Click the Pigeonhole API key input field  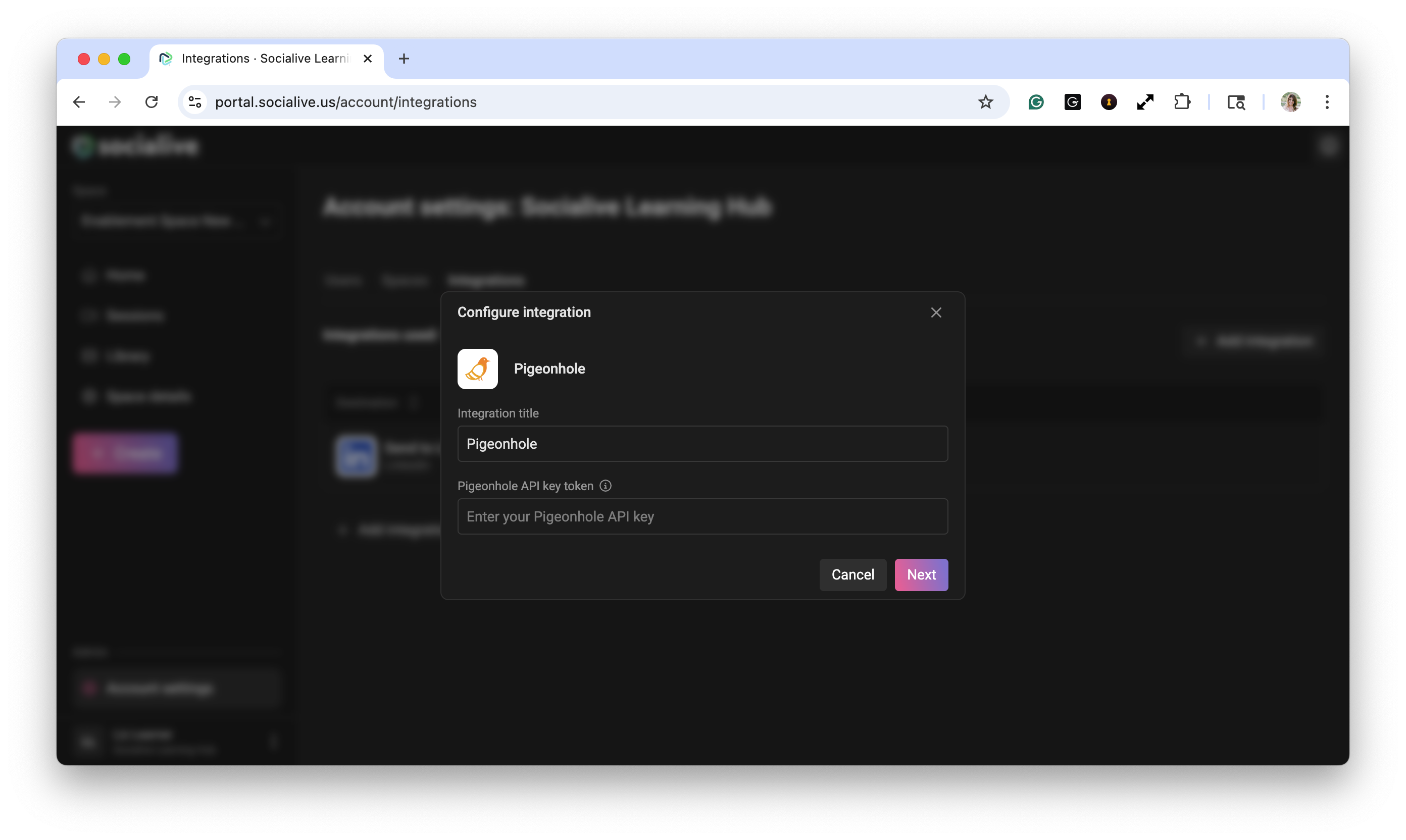702,516
